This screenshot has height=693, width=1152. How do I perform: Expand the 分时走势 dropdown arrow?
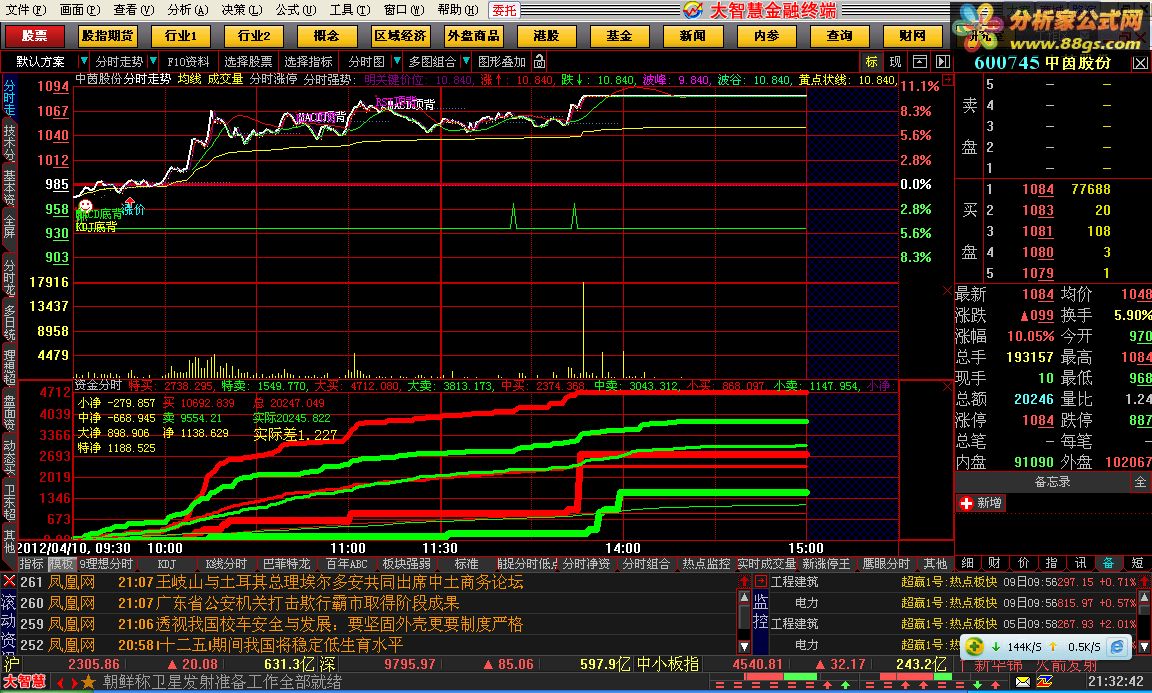pyautogui.click(x=154, y=61)
